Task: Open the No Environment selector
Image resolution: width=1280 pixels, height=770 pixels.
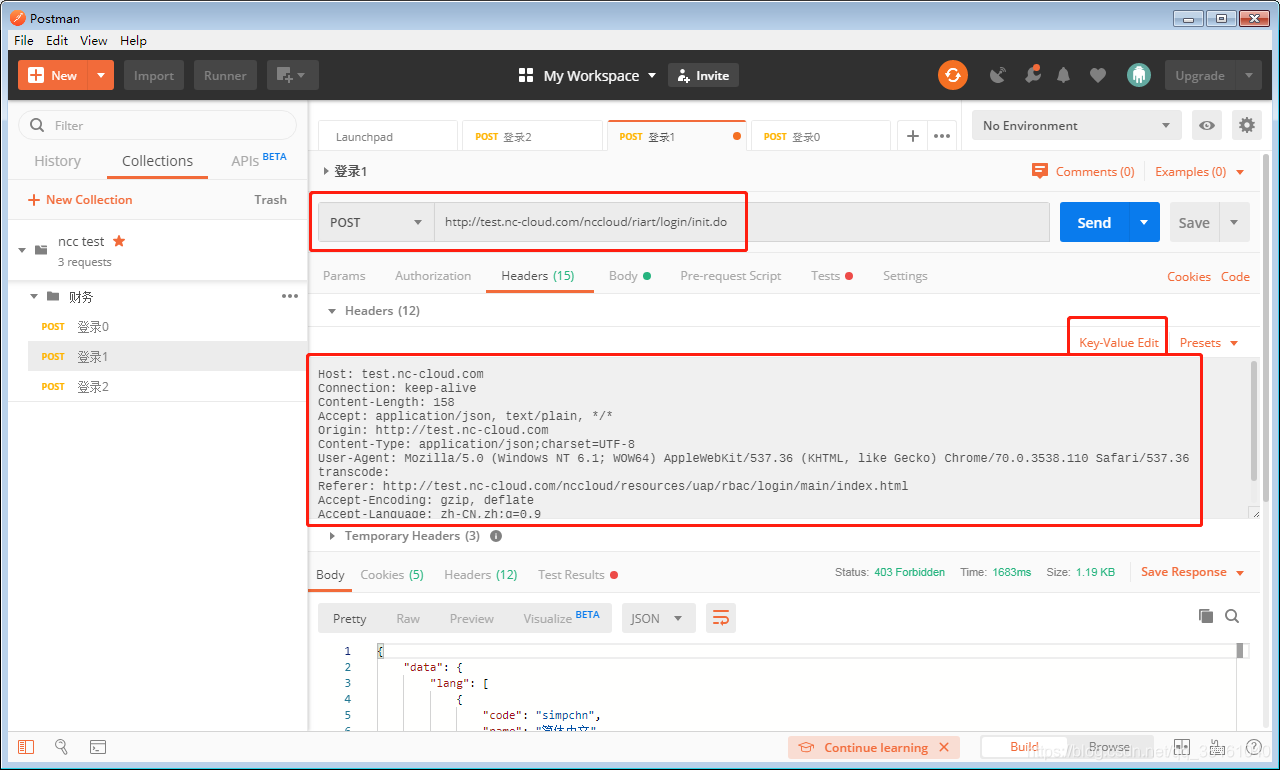Action: (1076, 125)
